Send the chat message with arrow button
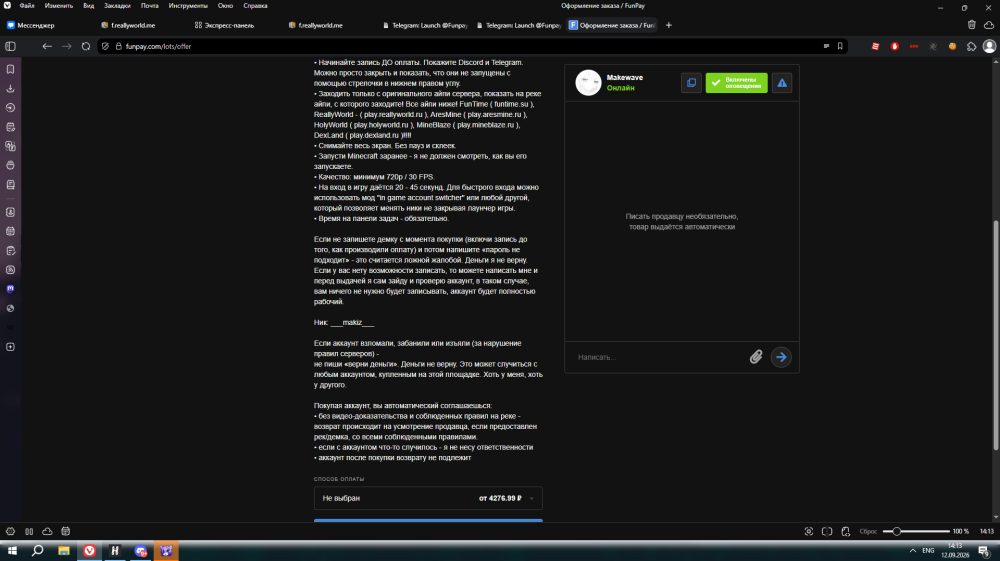1000x561 pixels. [x=781, y=357]
